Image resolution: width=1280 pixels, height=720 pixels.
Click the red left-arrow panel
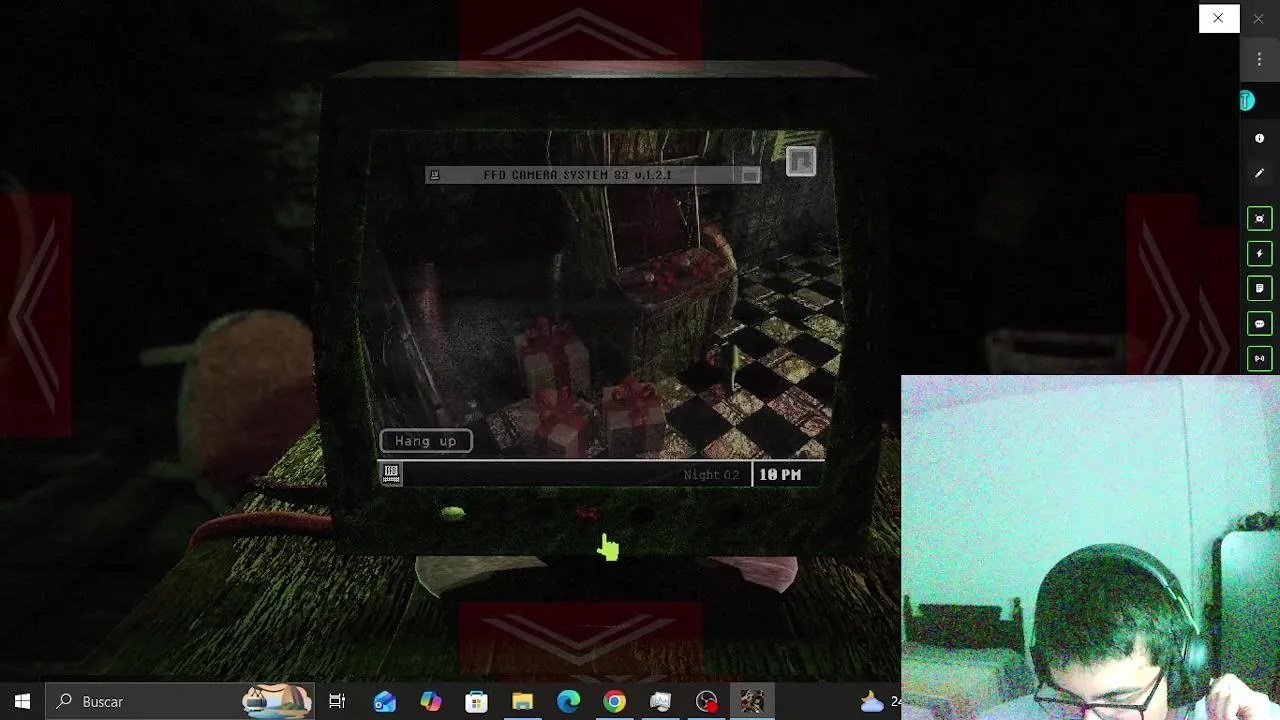(35, 315)
